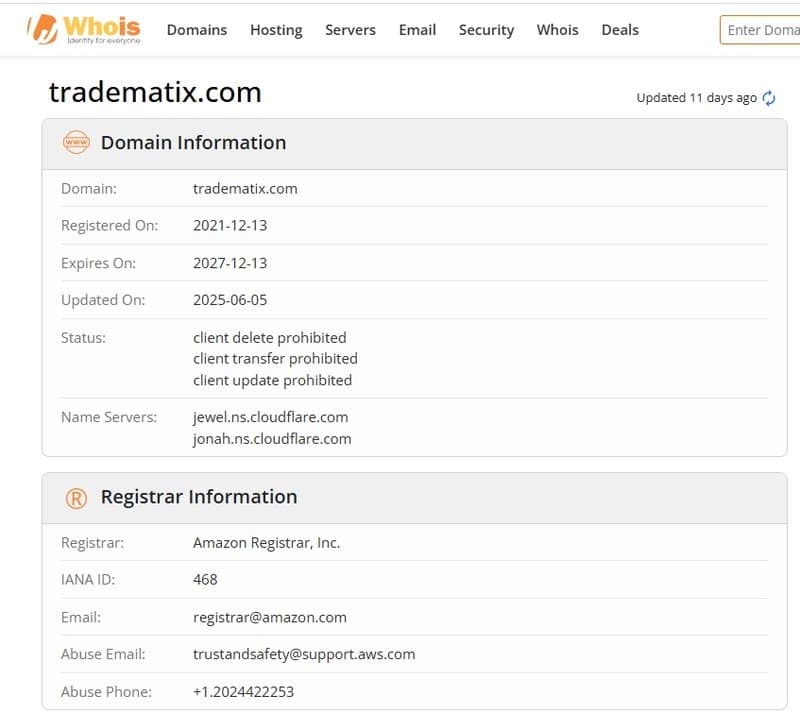Click the Registrar label
Viewport: 800px width, 713px height.
[x=92, y=543]
